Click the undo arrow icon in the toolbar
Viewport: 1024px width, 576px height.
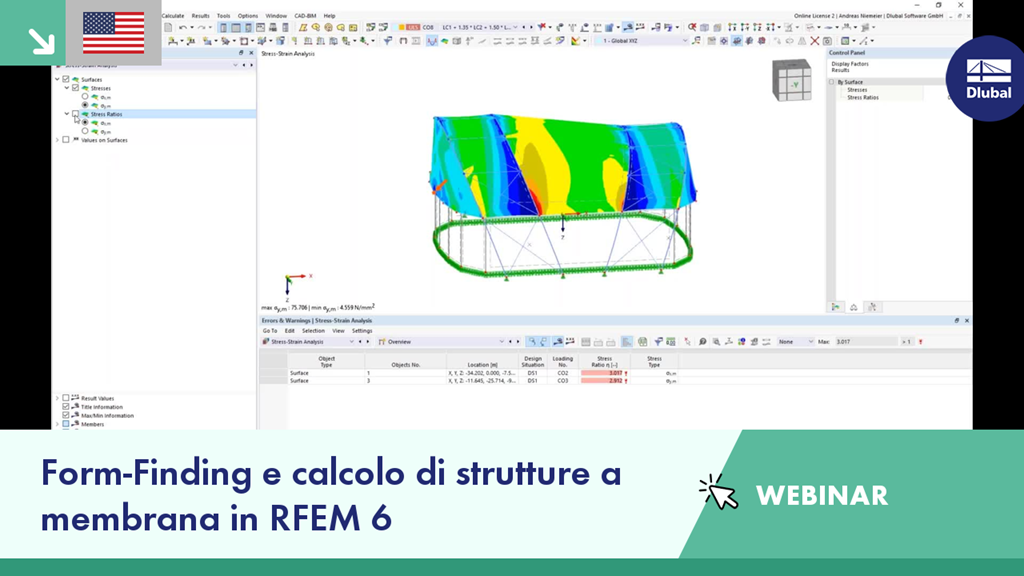coord(182,27)
